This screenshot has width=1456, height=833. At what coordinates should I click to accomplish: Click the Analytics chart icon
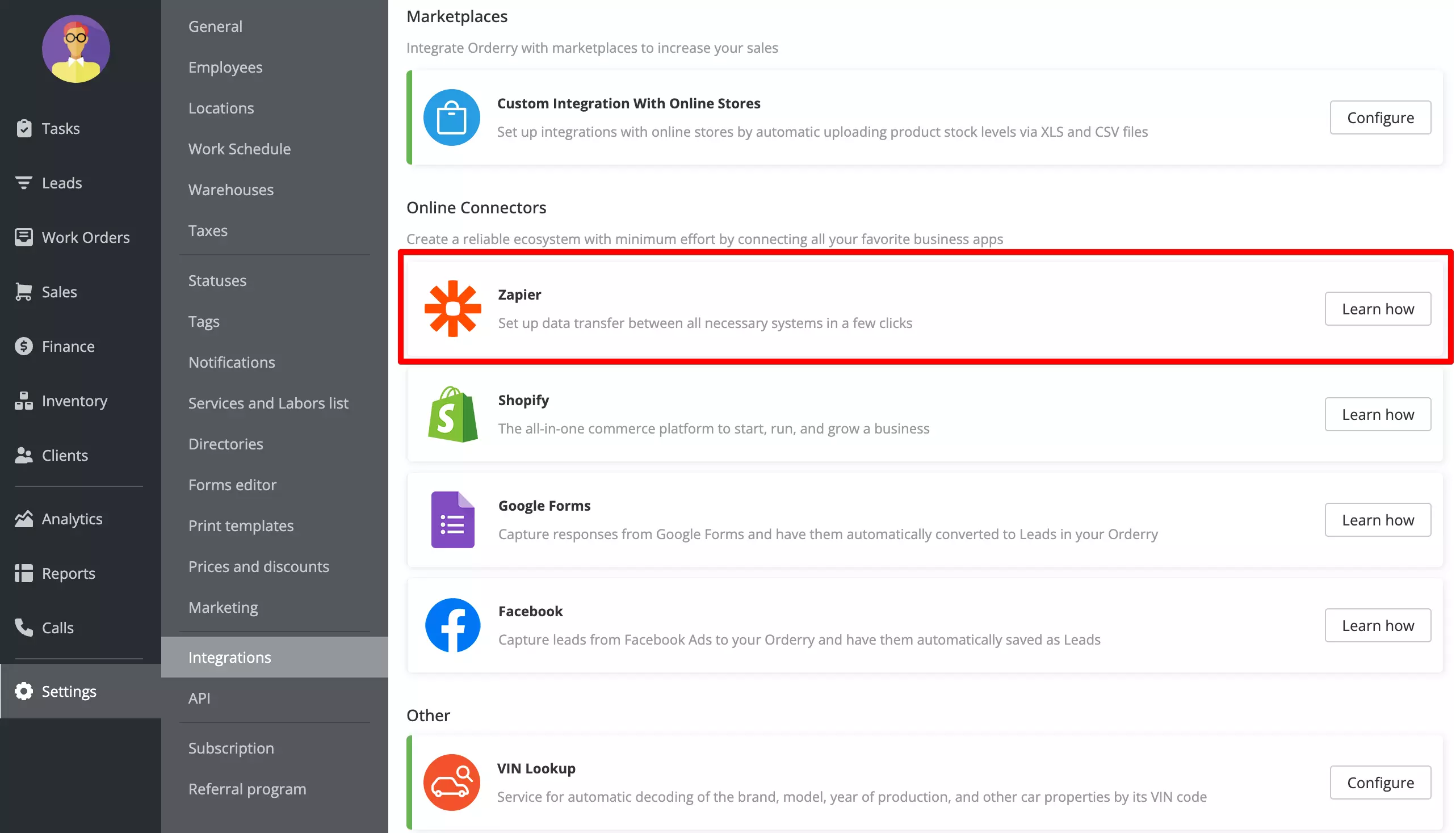pyautogui.click(x=23, y=518)
